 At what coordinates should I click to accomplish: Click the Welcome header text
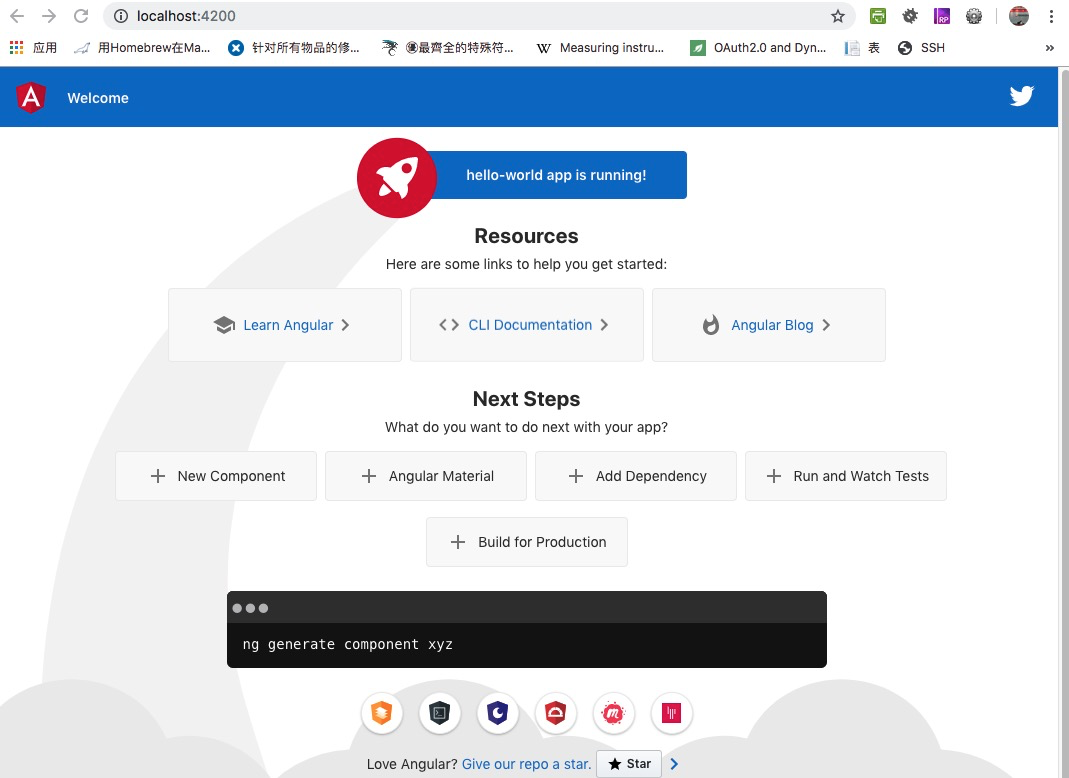click(x=97, y=98)
